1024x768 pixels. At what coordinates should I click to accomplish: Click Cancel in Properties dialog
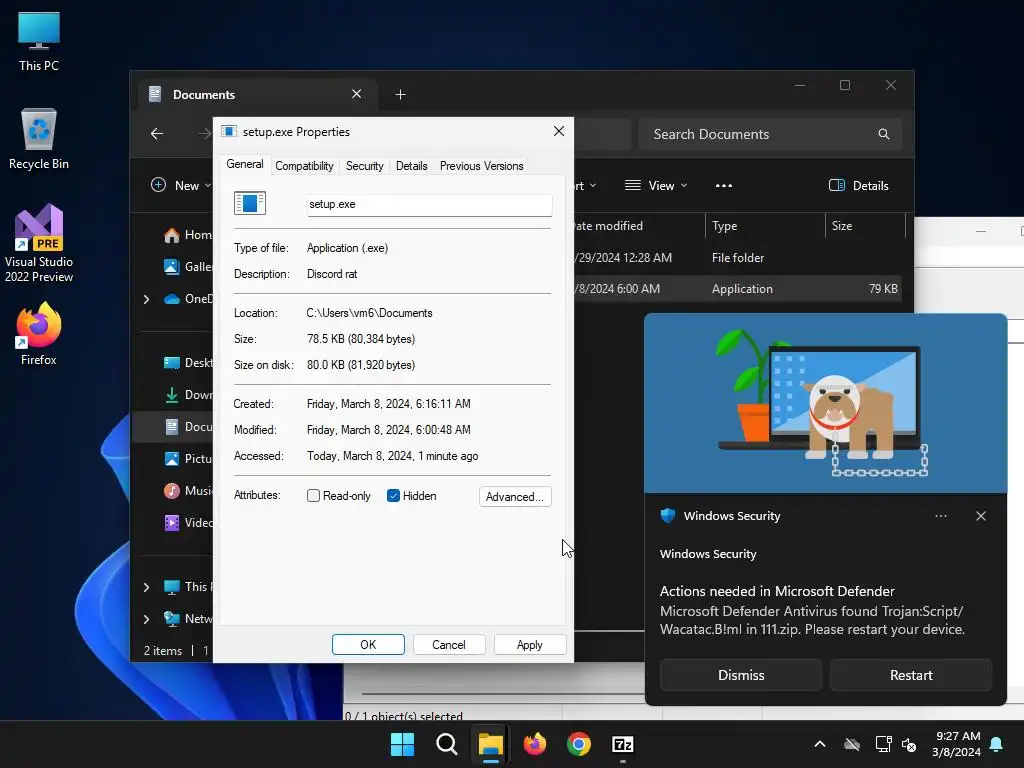tap(449, 645)
